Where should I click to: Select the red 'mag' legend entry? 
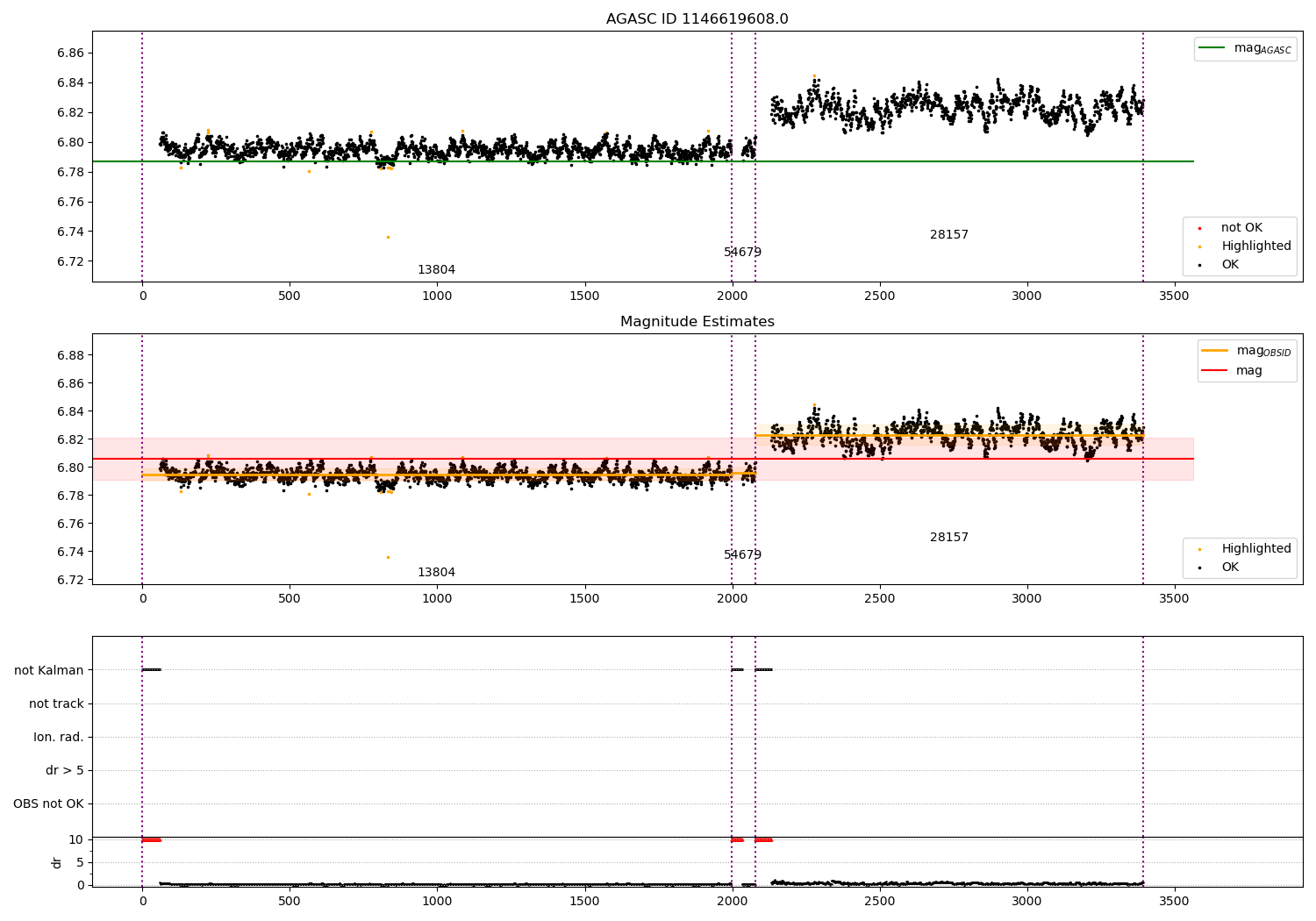click(x=1232, y=371)
